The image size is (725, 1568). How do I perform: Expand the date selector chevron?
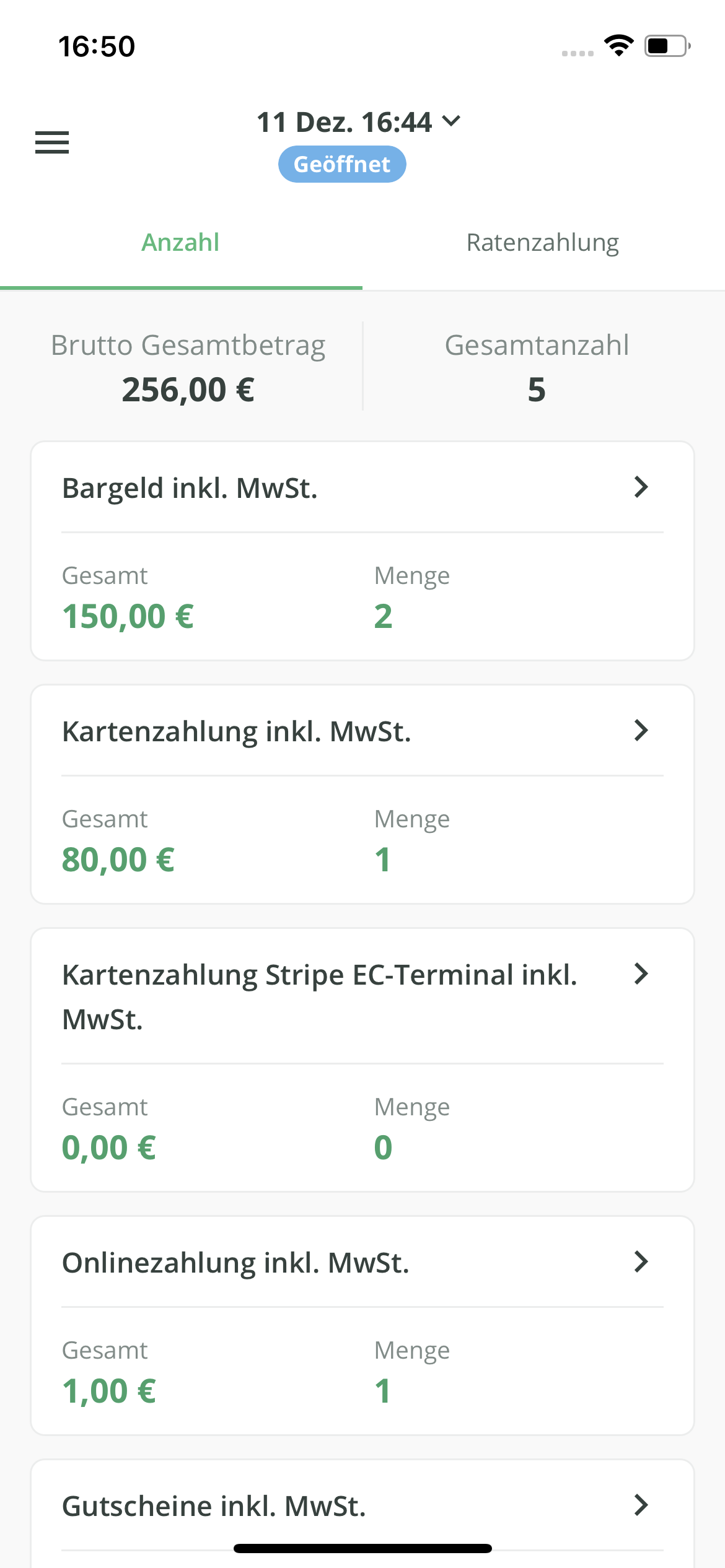pos(452,121)
